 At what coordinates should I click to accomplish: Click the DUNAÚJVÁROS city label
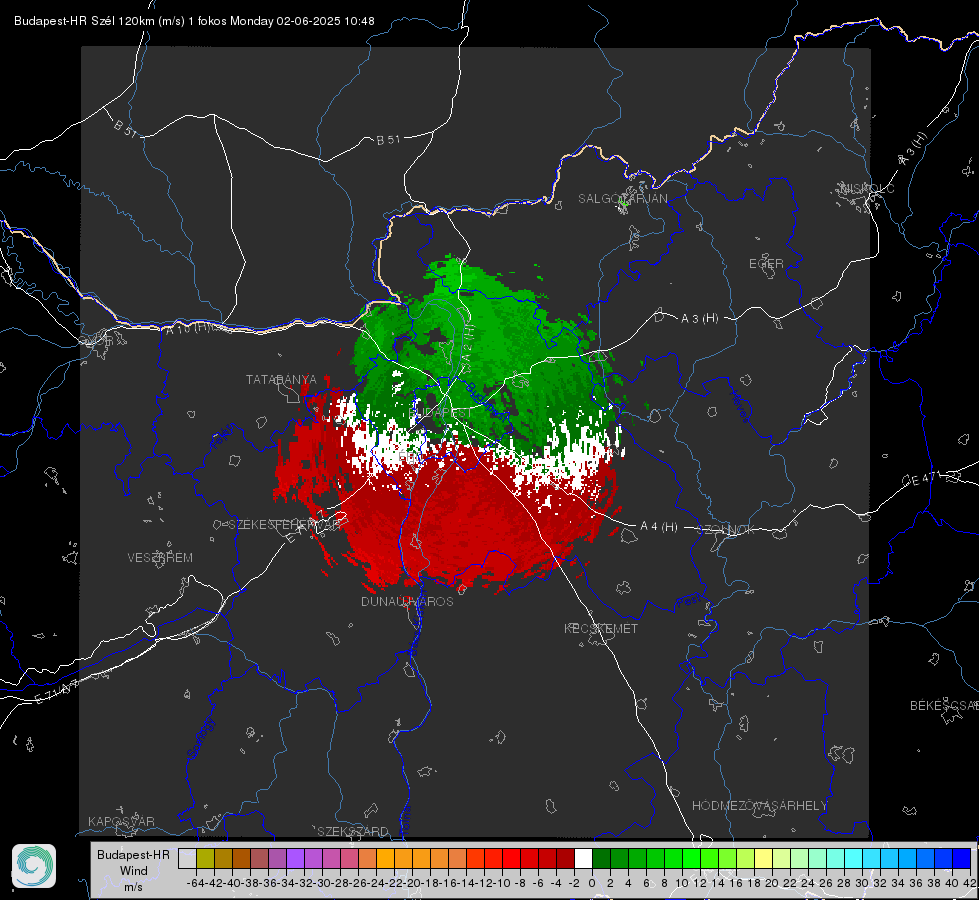tap(407, 601)
